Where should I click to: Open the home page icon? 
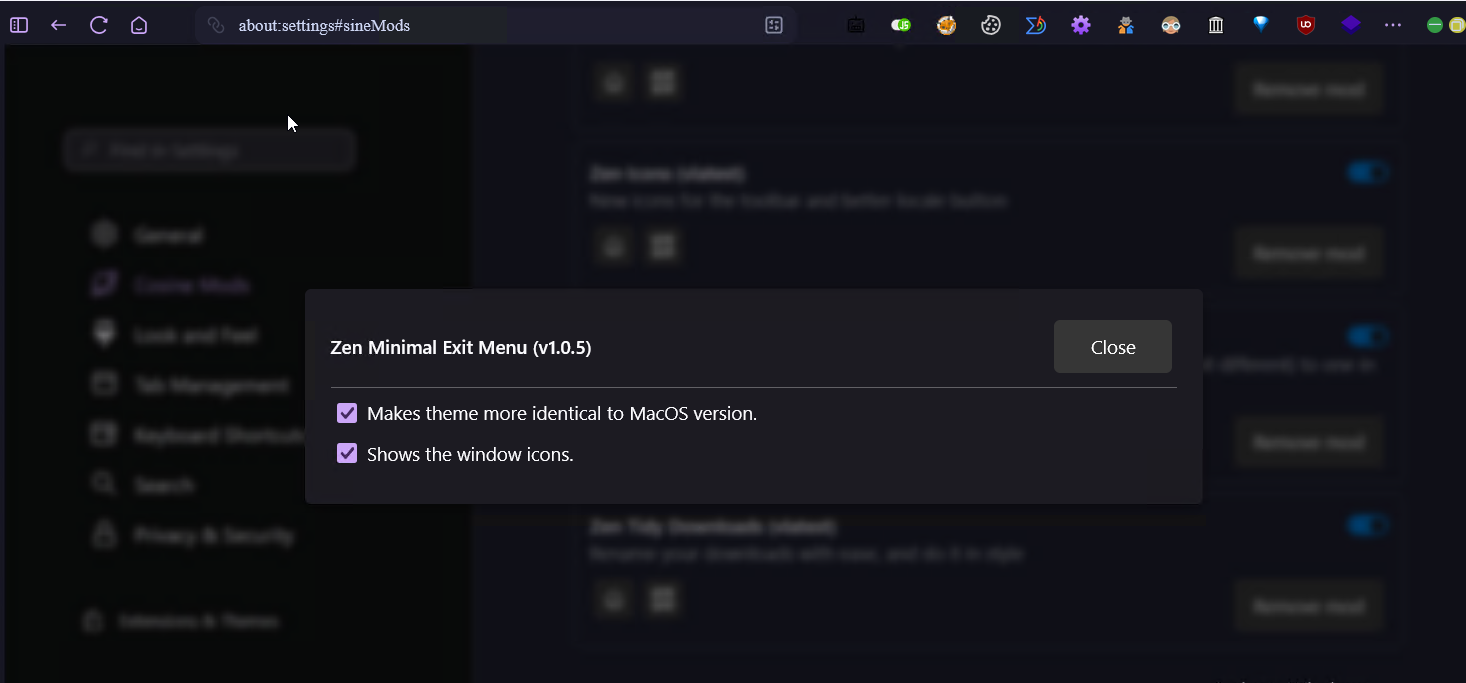(x=139, y=26)
